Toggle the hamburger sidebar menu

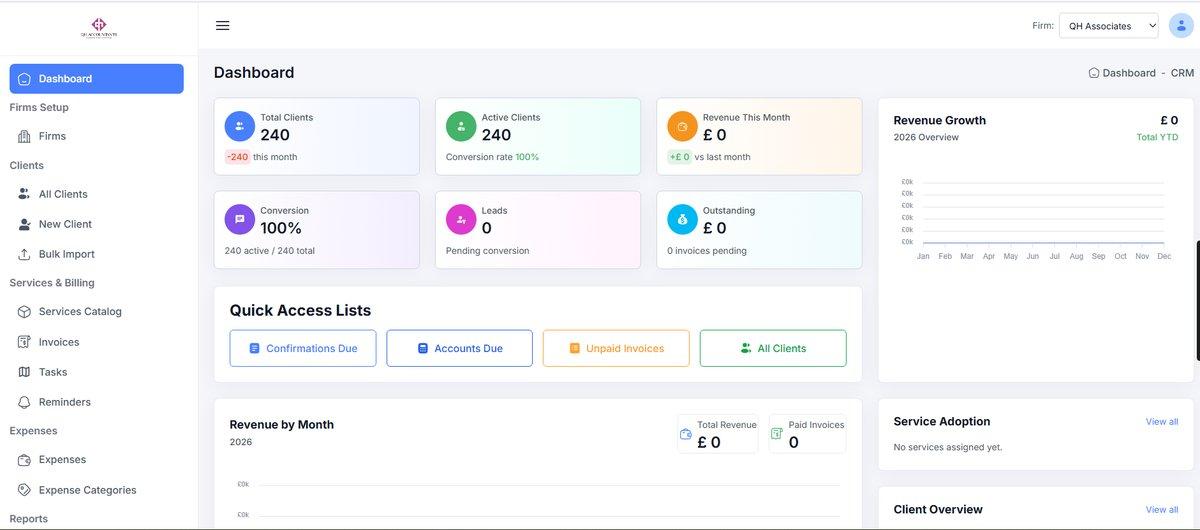coord(222,26)
